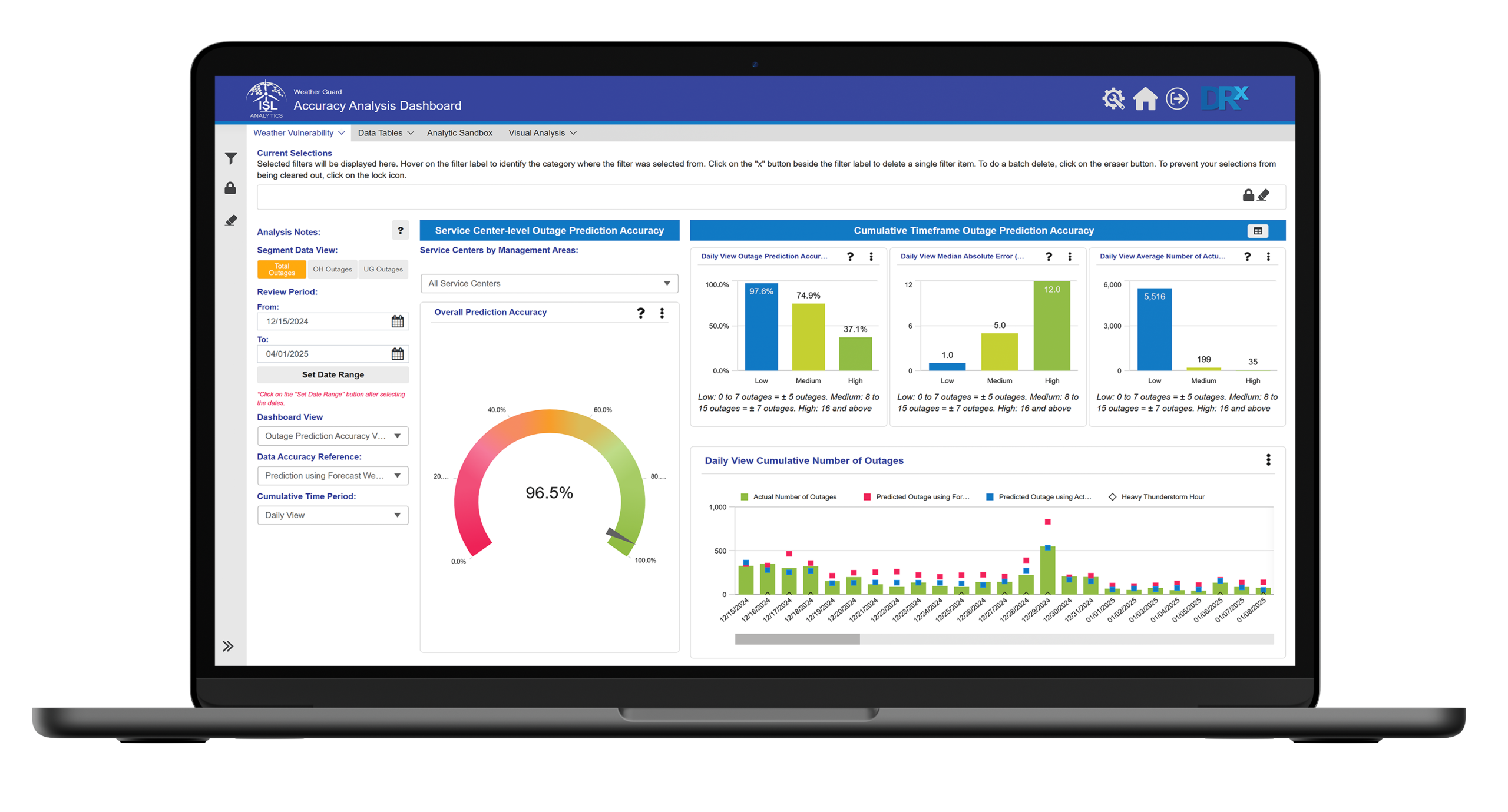Expand the Dashboard View dropdown

[333, 436]
